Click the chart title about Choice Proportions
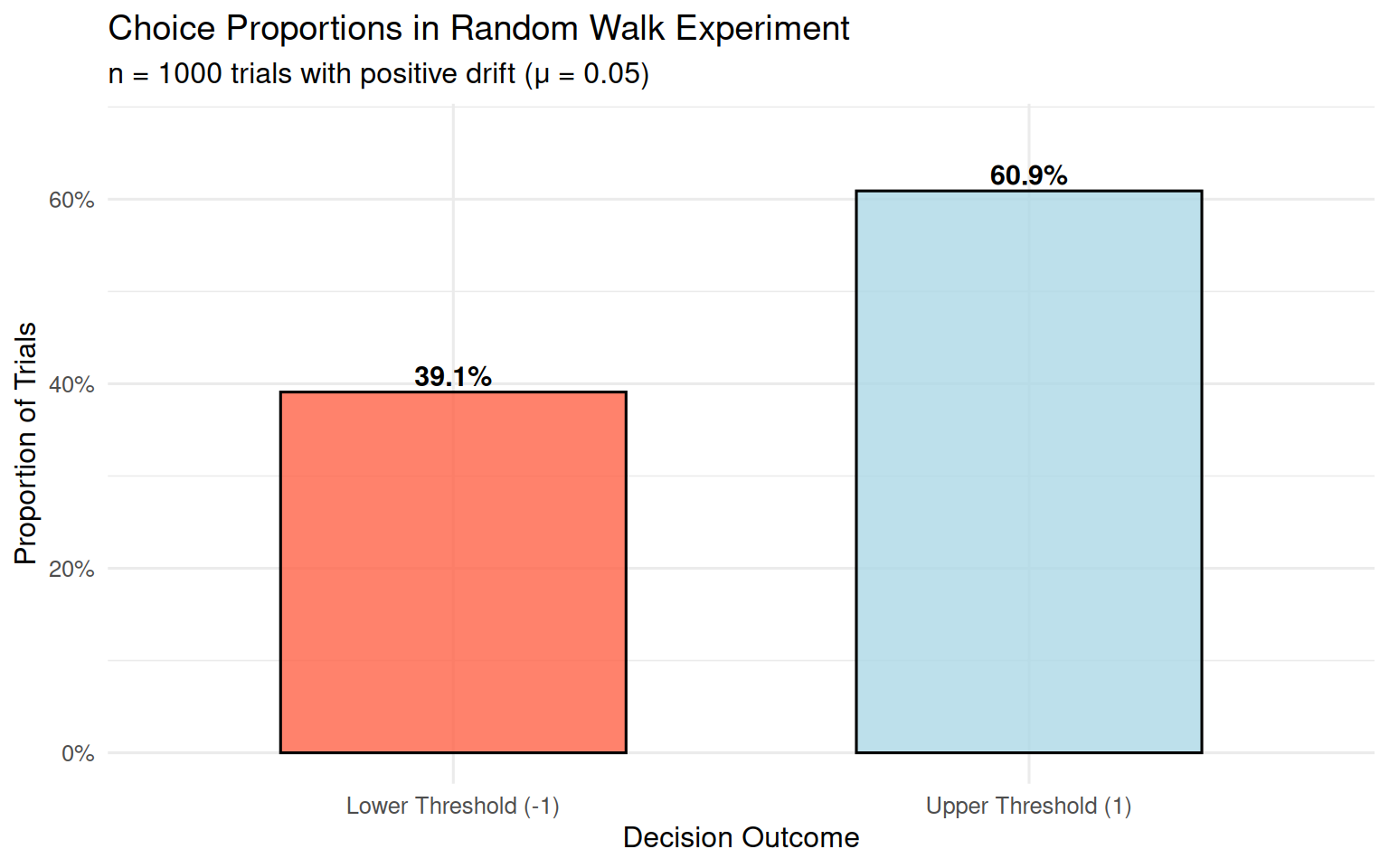The image size is (1389, 868). [x=478, y=29]
